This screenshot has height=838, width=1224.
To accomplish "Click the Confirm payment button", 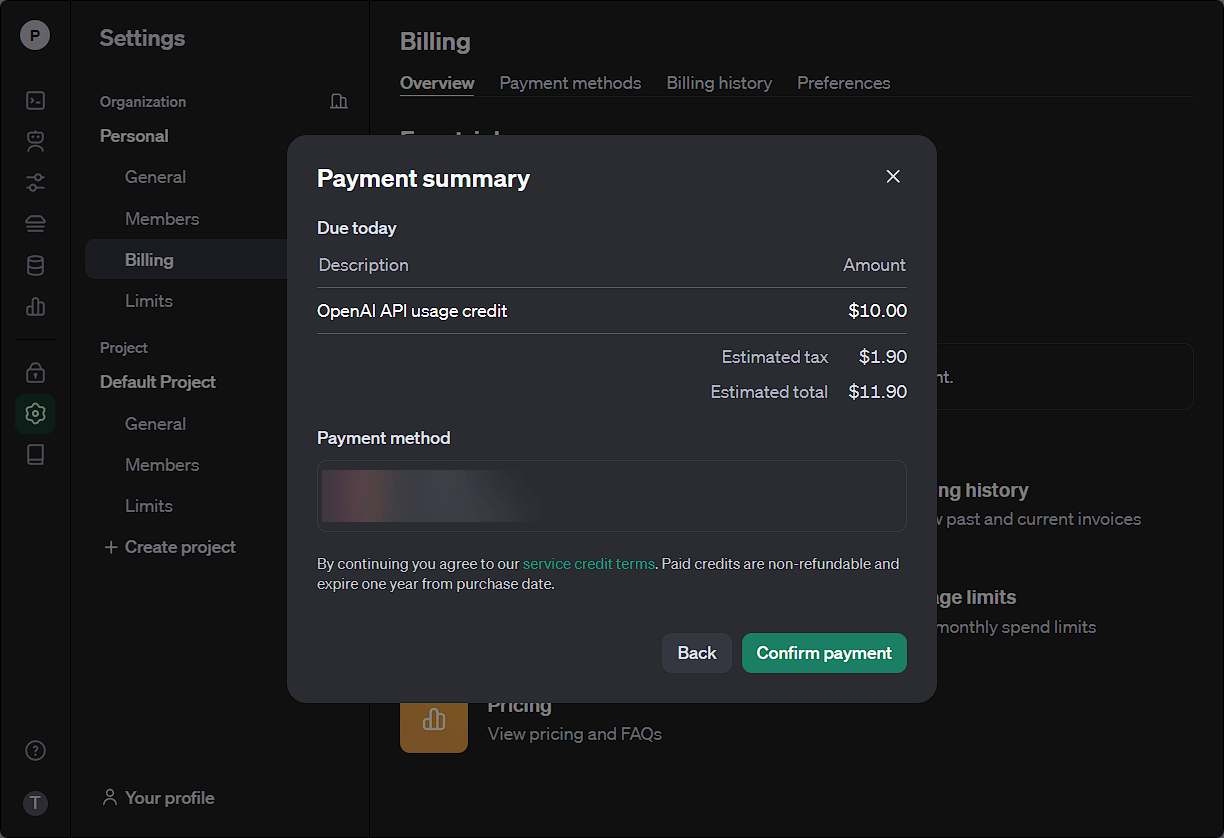I will click(x=824, y=653).
